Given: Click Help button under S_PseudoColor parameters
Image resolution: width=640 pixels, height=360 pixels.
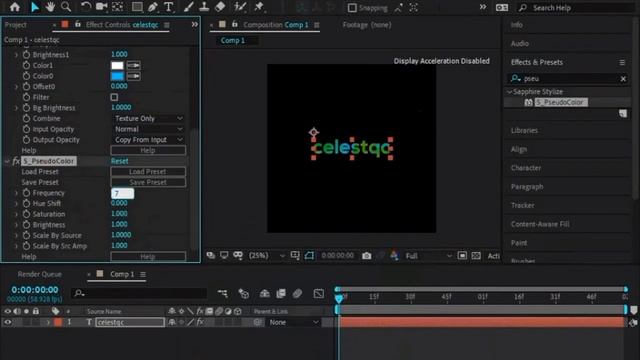Looking at the screenshot, I should pos(148,256).
